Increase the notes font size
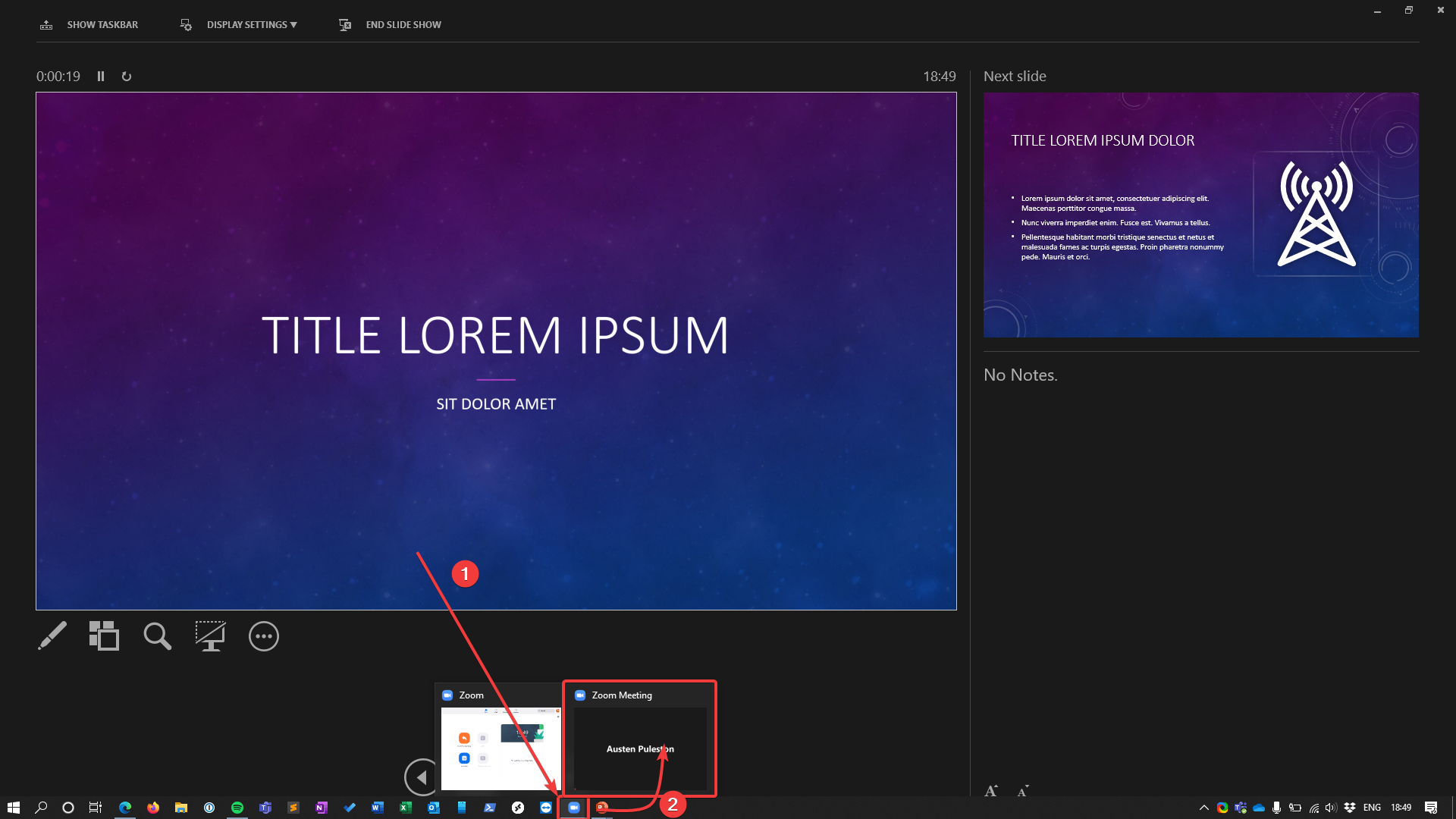Screen dimensions: 1456x819 (991, 790)
